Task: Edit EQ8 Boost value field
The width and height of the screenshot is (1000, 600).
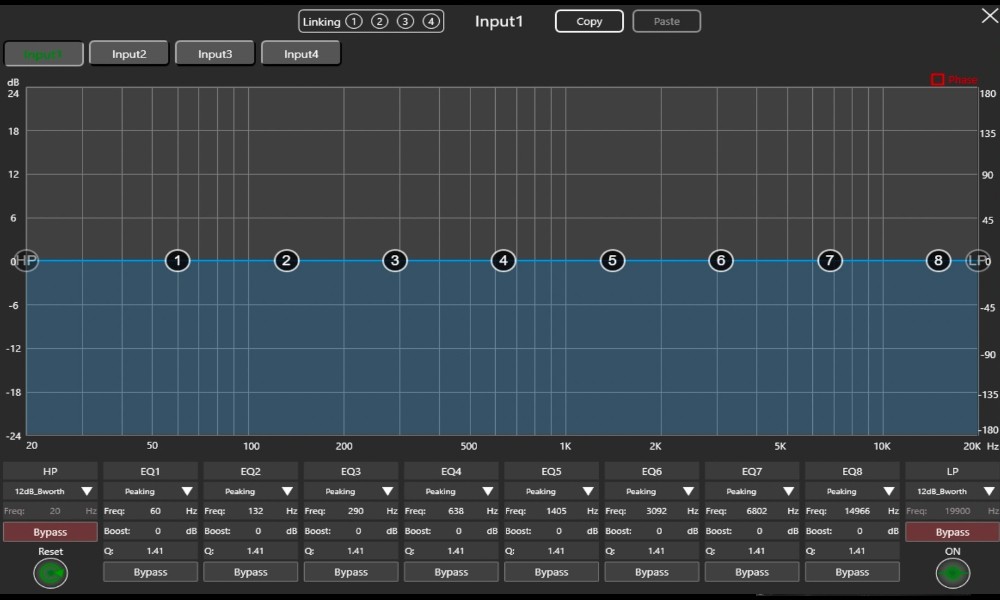Action: pyautogui.click(x=859, y=530)
